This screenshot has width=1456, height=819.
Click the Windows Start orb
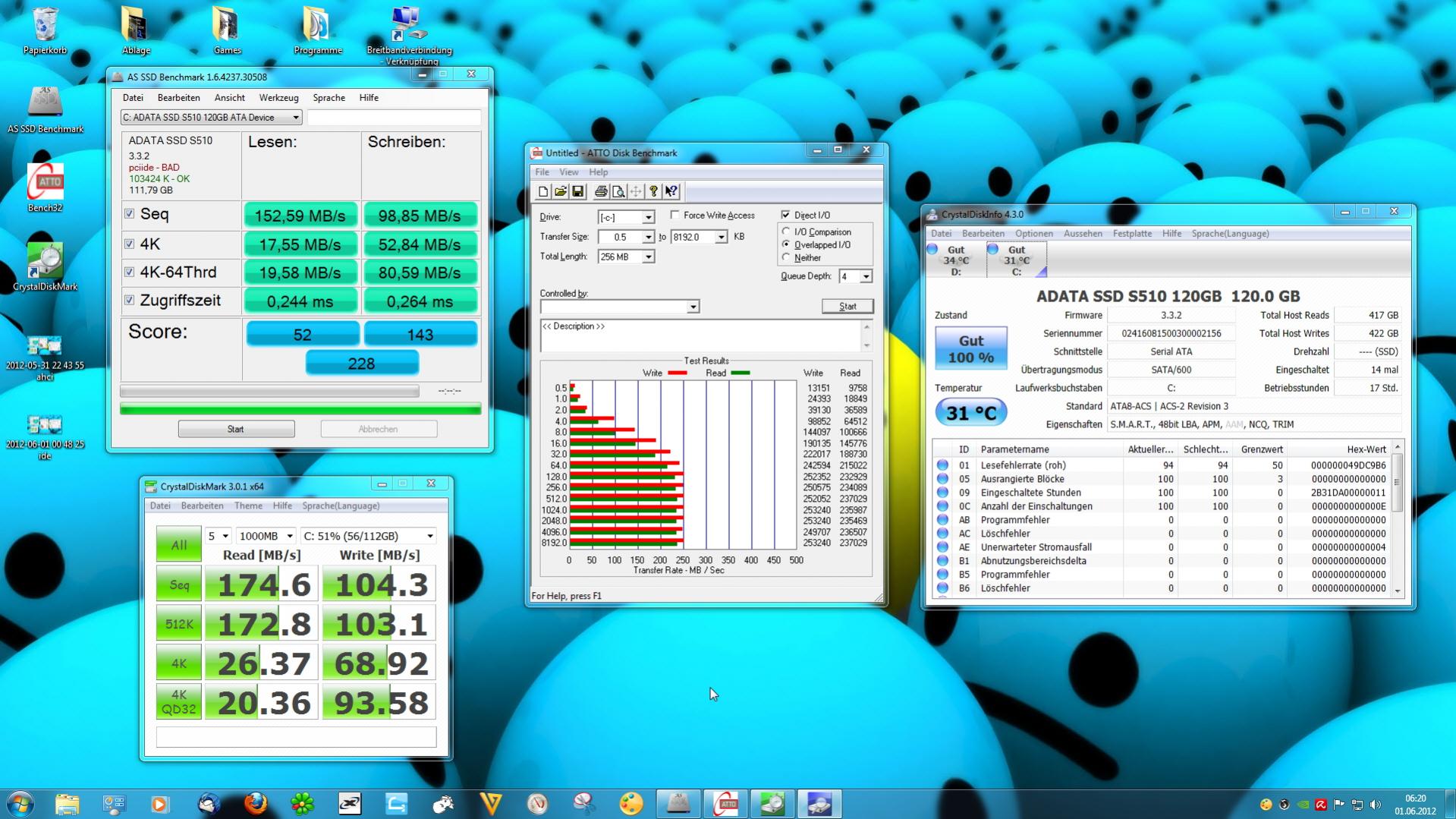click(x=20, y=803)
